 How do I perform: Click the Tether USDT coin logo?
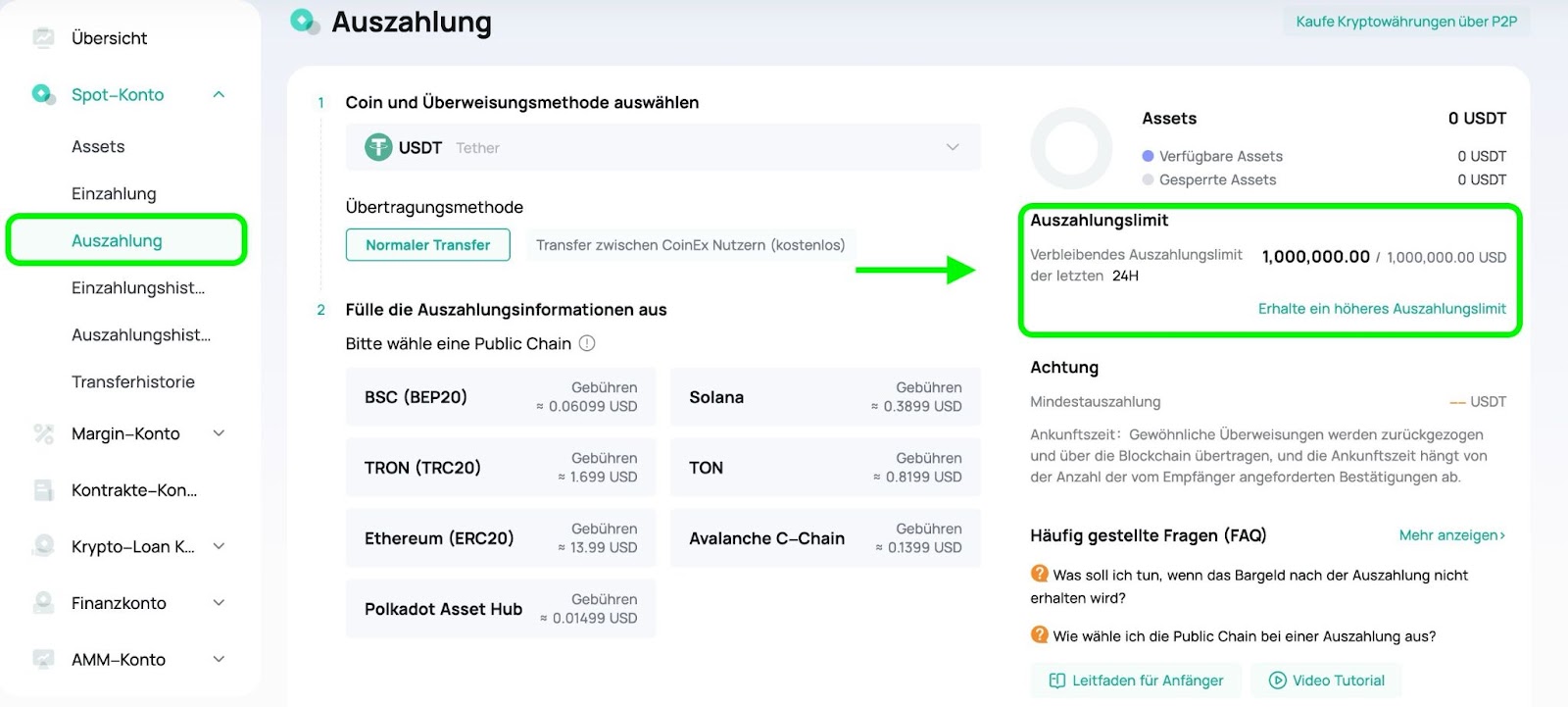378,147
